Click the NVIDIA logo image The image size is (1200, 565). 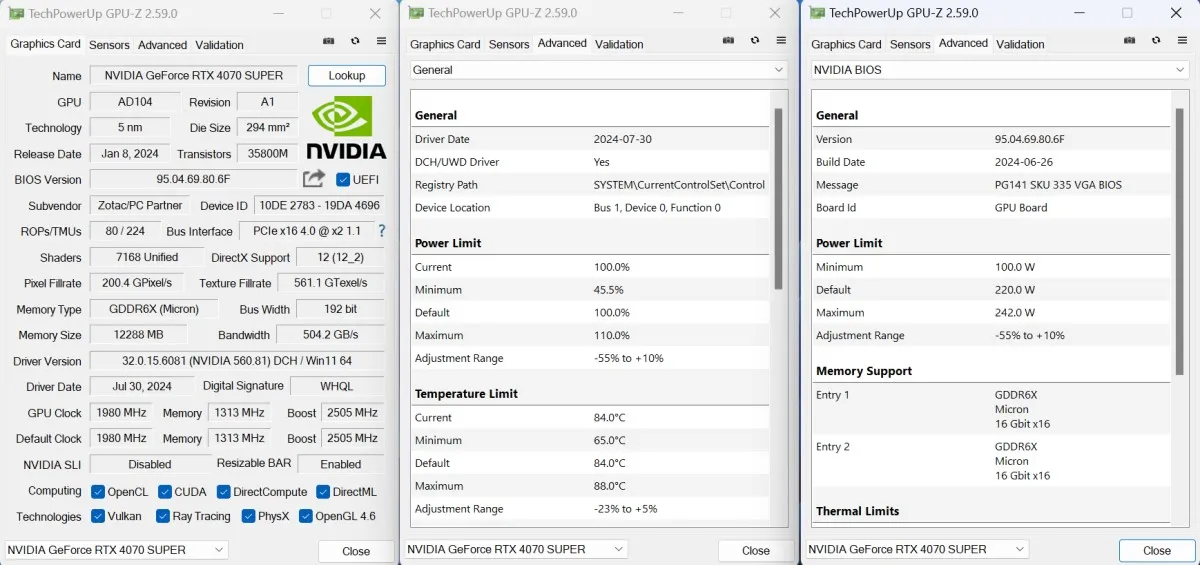[346, 128]
